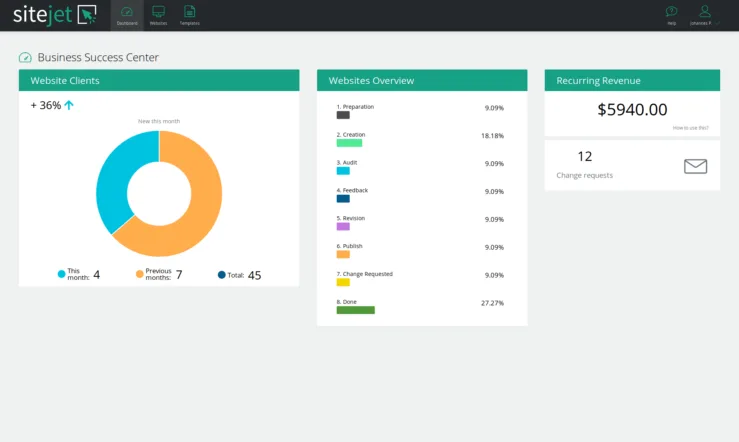Expand the user account dropdown chevron

coord(717,23)
